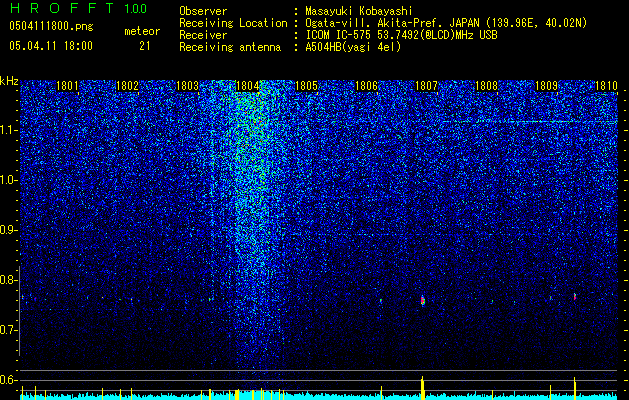629x400 pixels.
Task: Click the HROFFT 1.0.0 title text
Action: (x=78, y=8)
